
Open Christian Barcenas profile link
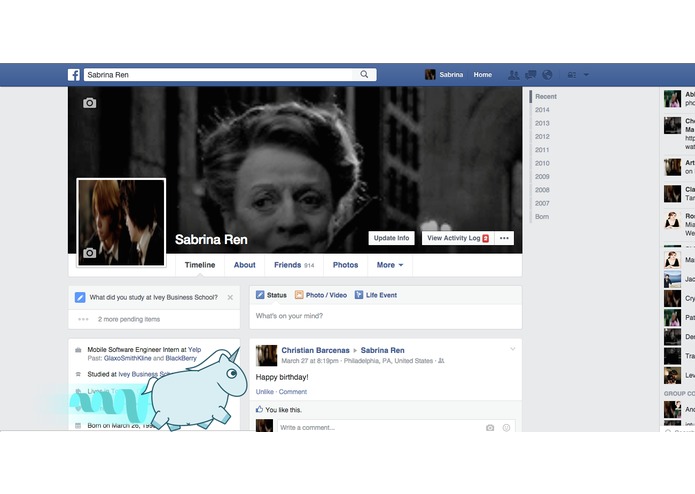point(316,350)
